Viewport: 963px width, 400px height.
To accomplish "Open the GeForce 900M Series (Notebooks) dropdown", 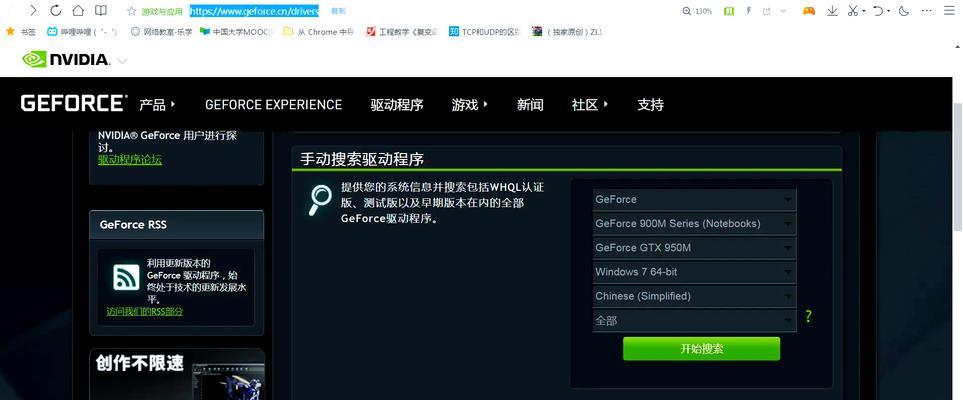I will pos(694,224).
